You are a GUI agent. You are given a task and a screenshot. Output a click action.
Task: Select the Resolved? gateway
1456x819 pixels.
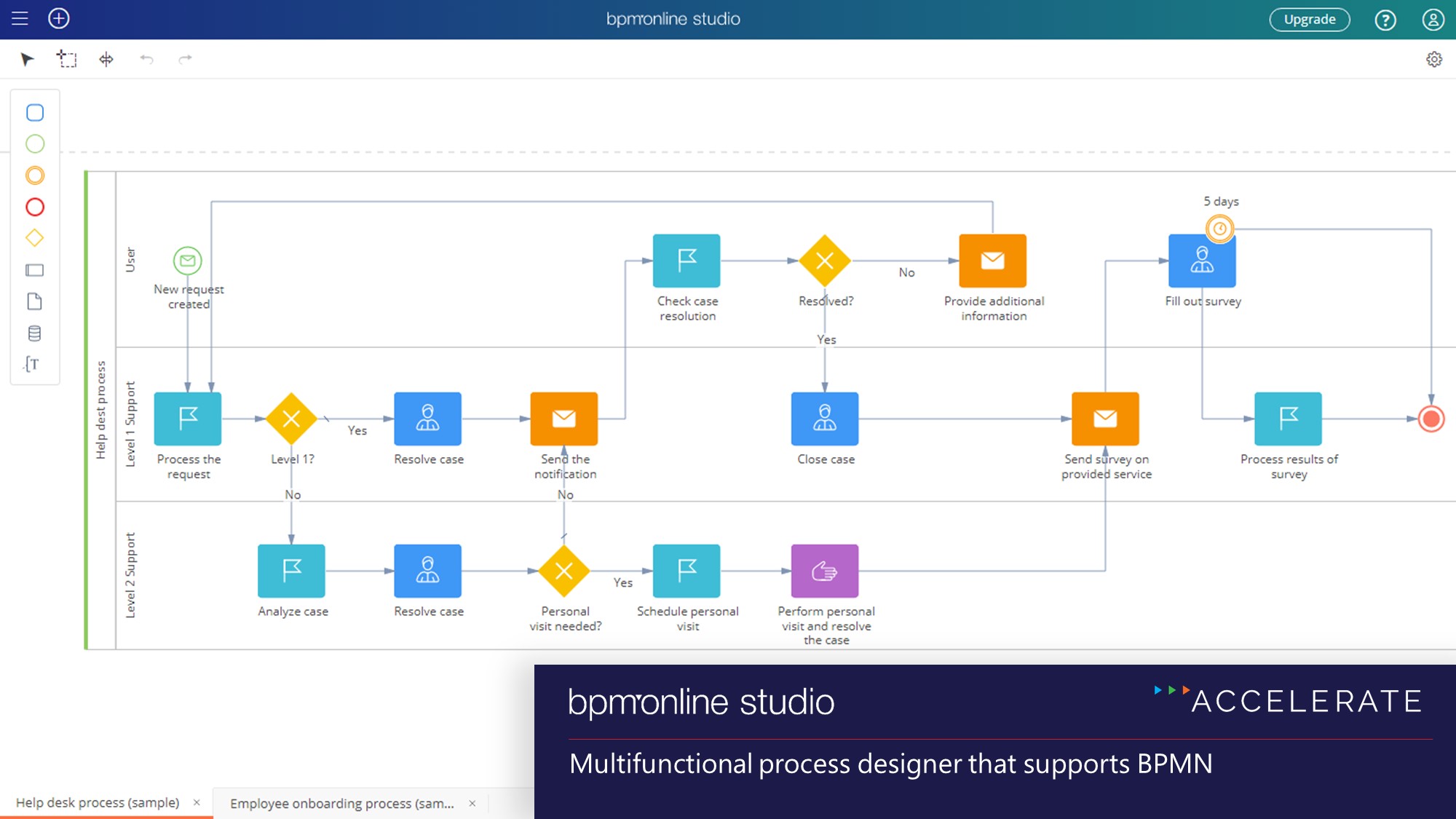pos(825,261)
